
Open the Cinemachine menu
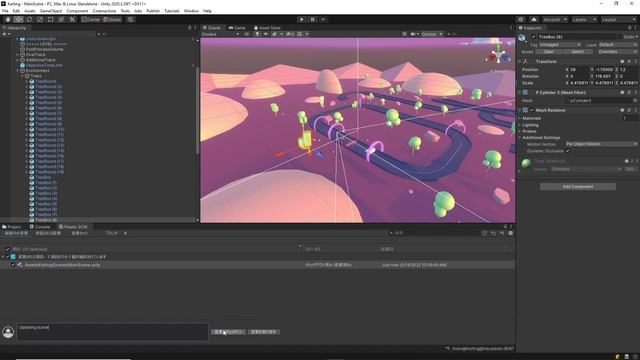[x=104, y=11]
